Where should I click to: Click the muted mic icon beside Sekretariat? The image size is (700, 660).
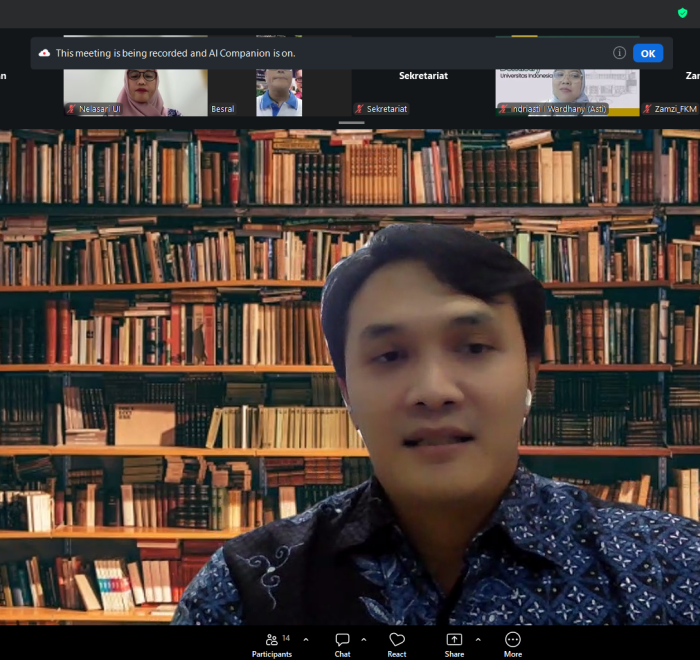click(359, 109)
